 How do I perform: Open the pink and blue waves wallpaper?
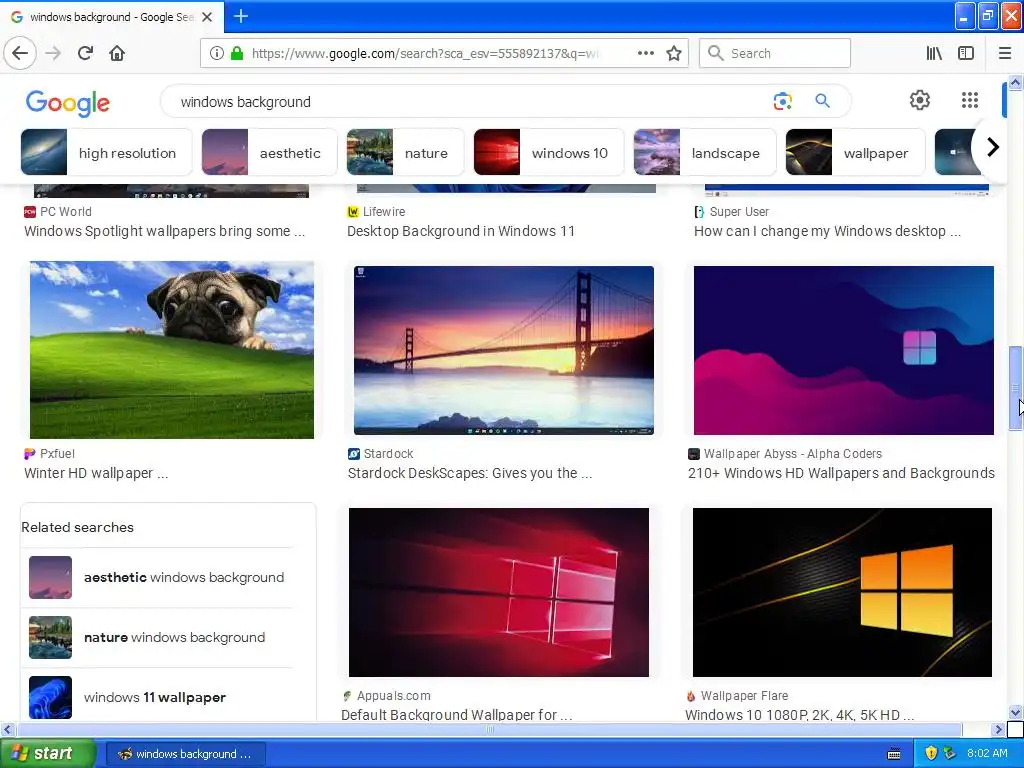[844, 350]
